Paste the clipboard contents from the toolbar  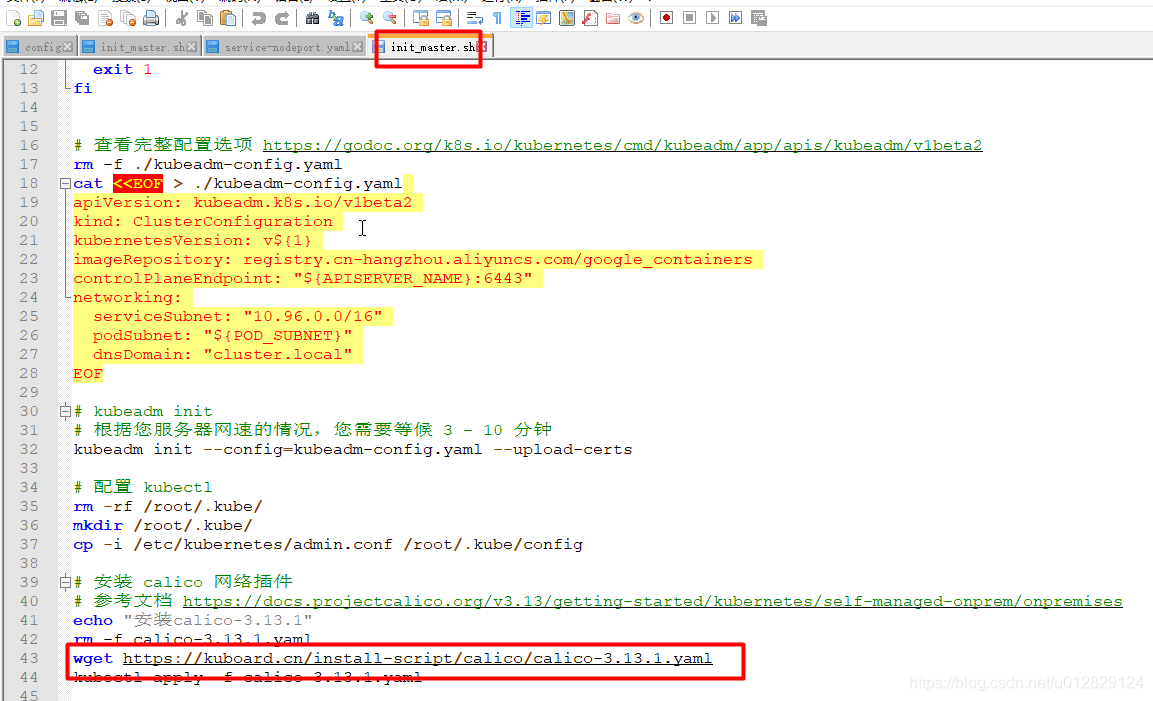click(228, 18)
